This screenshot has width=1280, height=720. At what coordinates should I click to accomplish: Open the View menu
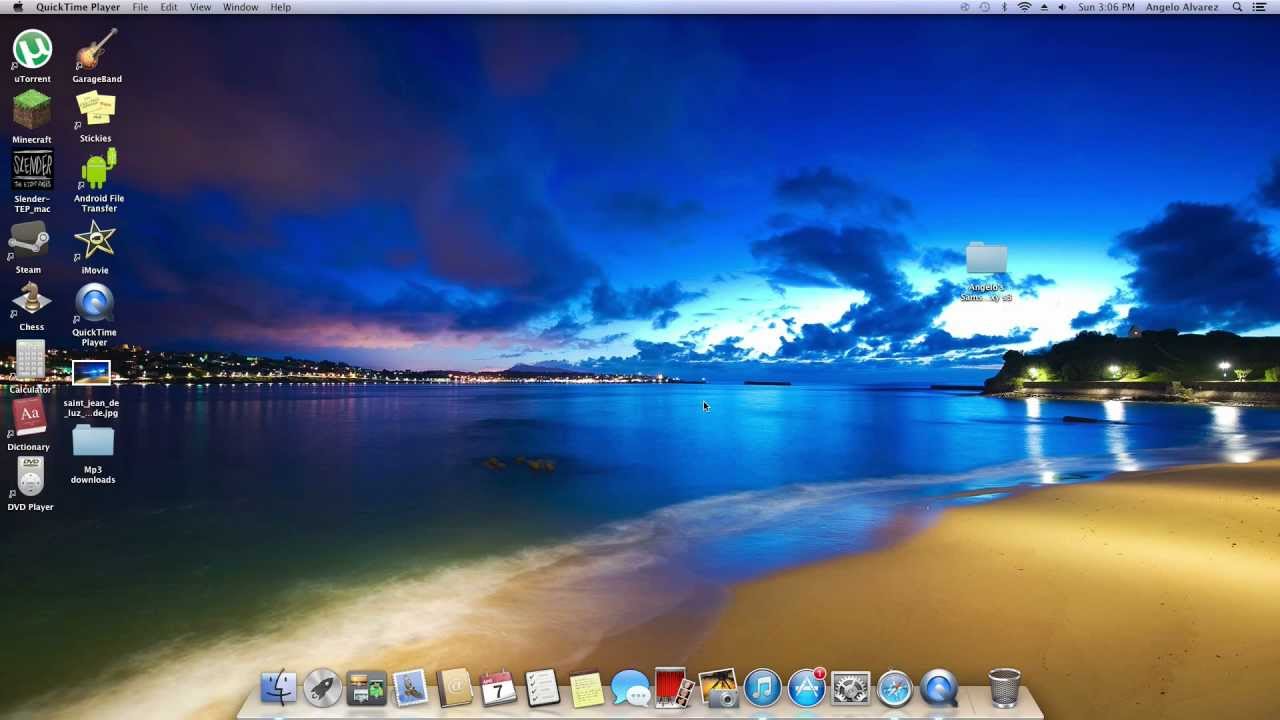[200, 7]
